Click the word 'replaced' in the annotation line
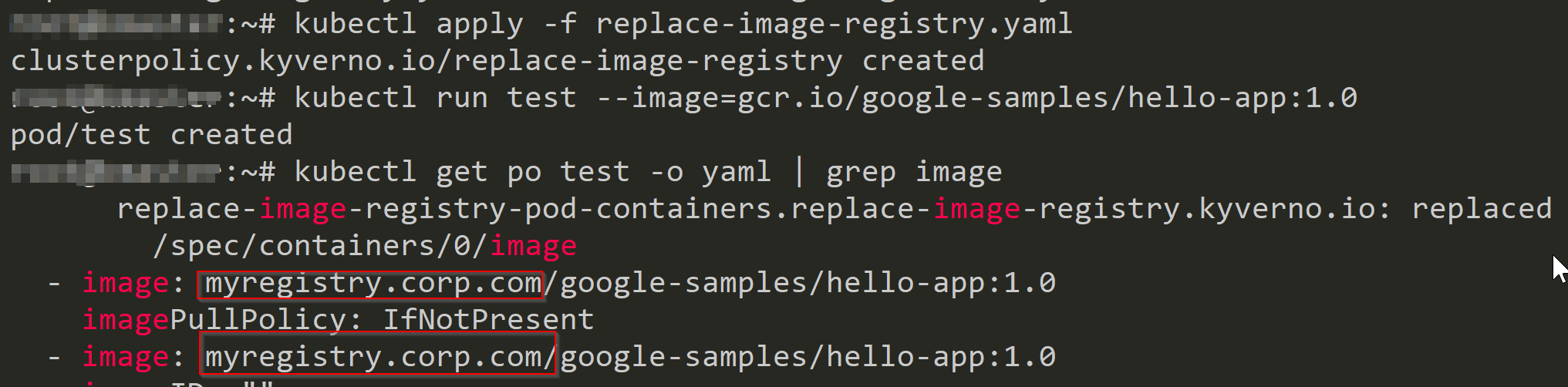1568x387 pixels. (1481, 209)
